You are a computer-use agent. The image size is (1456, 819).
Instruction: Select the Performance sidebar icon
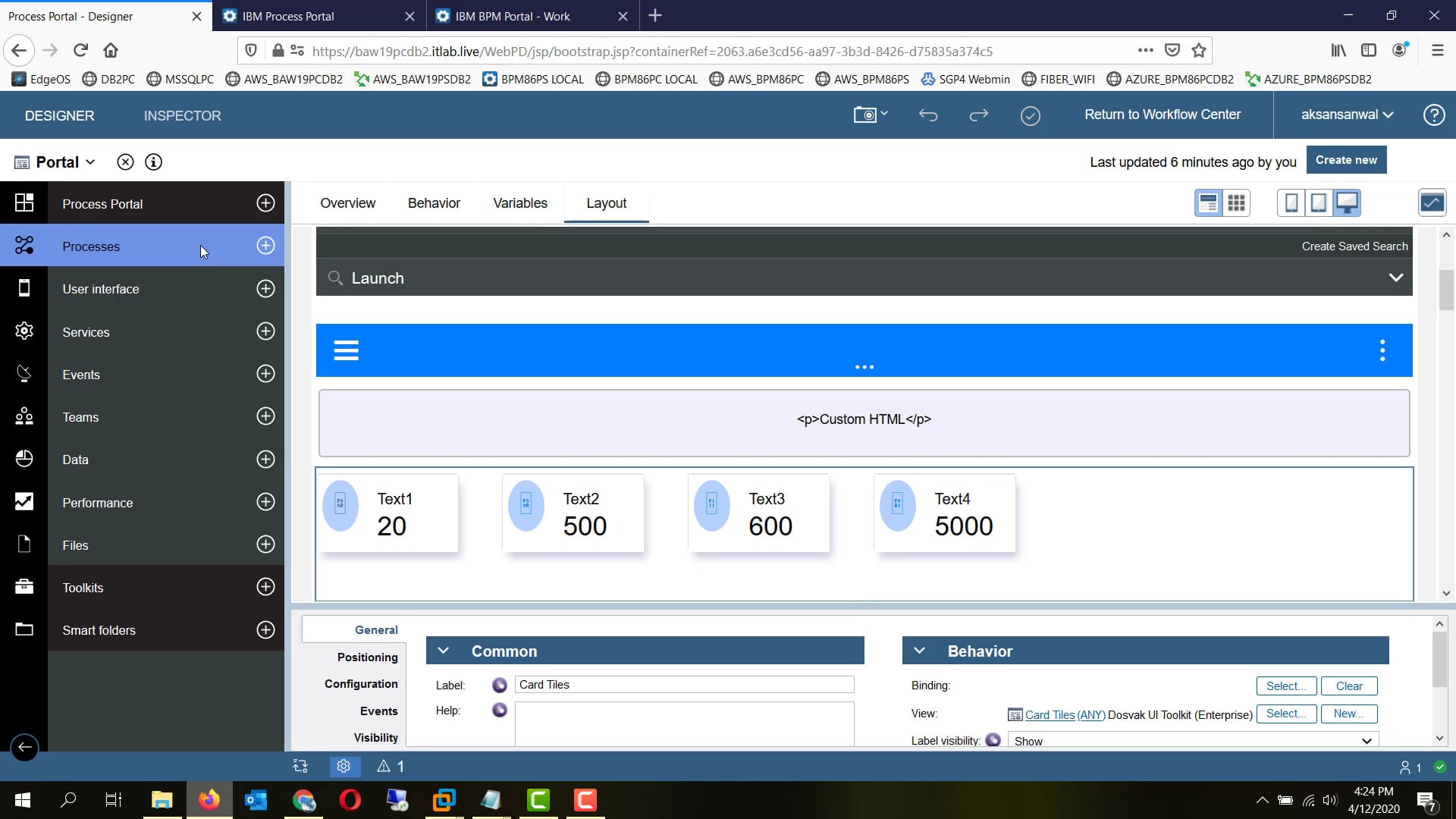point(24,501)
